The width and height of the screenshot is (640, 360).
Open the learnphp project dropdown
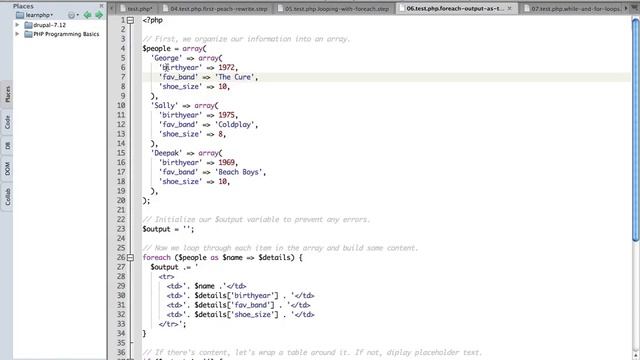point(35,15)
